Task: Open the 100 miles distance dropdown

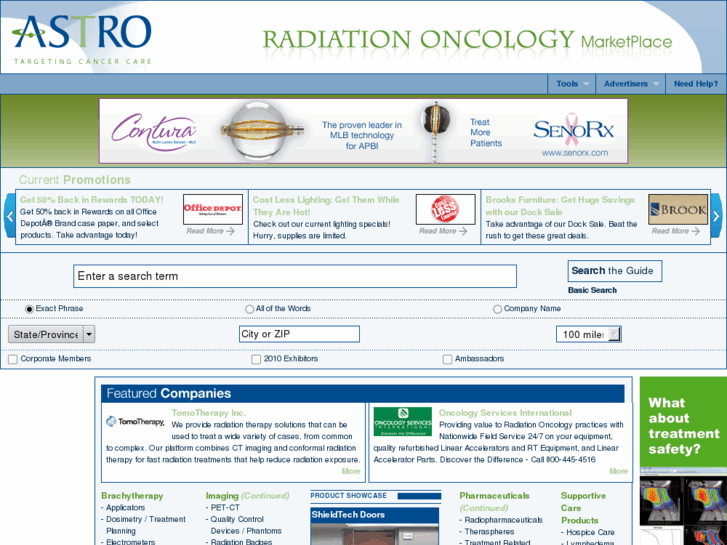Action: point(588,334)
